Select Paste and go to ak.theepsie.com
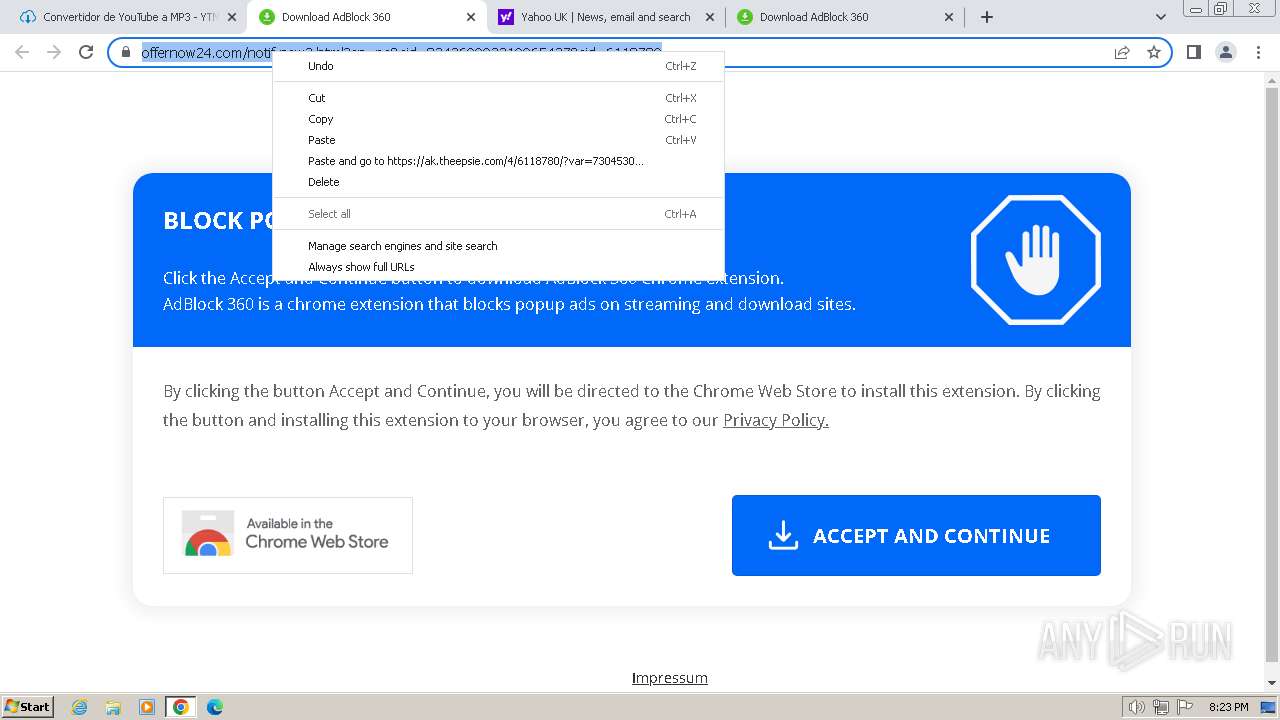This screenshot has width=1280, height=720. coord(498,161)
